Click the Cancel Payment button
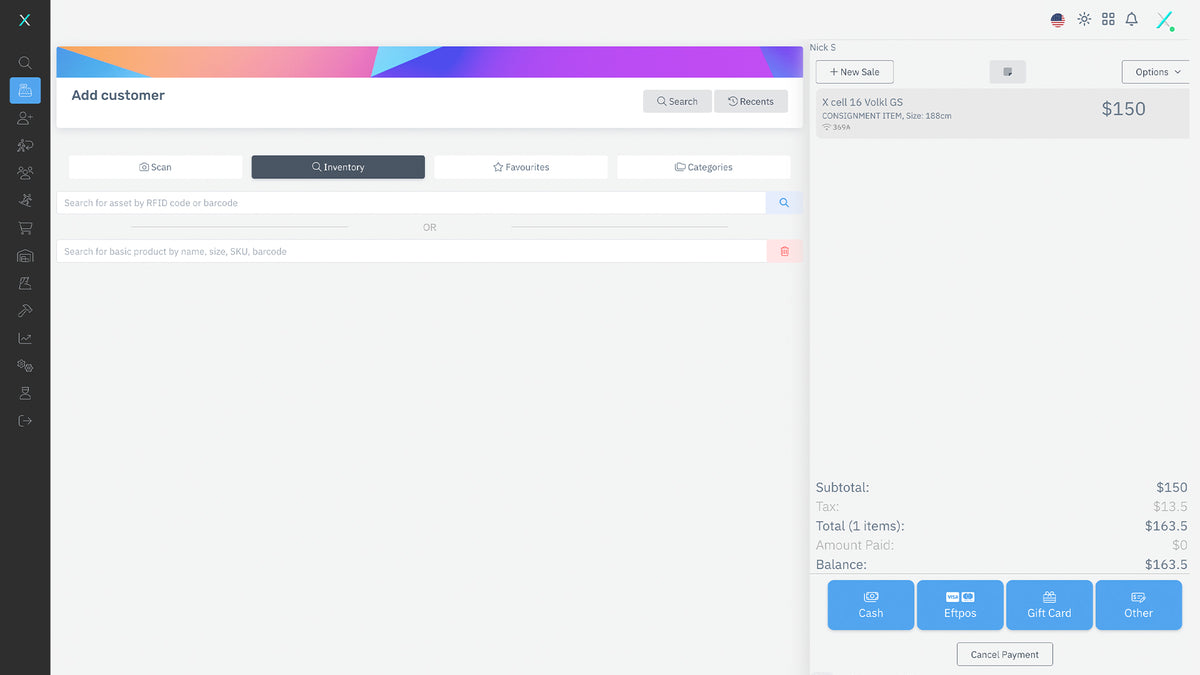The width and height of the screenshot is (1200, 675). 1004,654
